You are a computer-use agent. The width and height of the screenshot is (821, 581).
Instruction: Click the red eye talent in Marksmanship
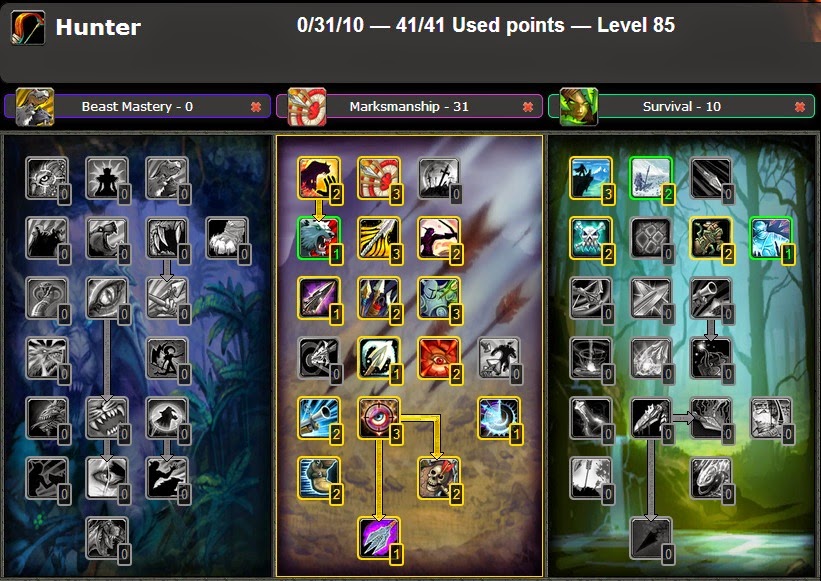pos(439,358)
